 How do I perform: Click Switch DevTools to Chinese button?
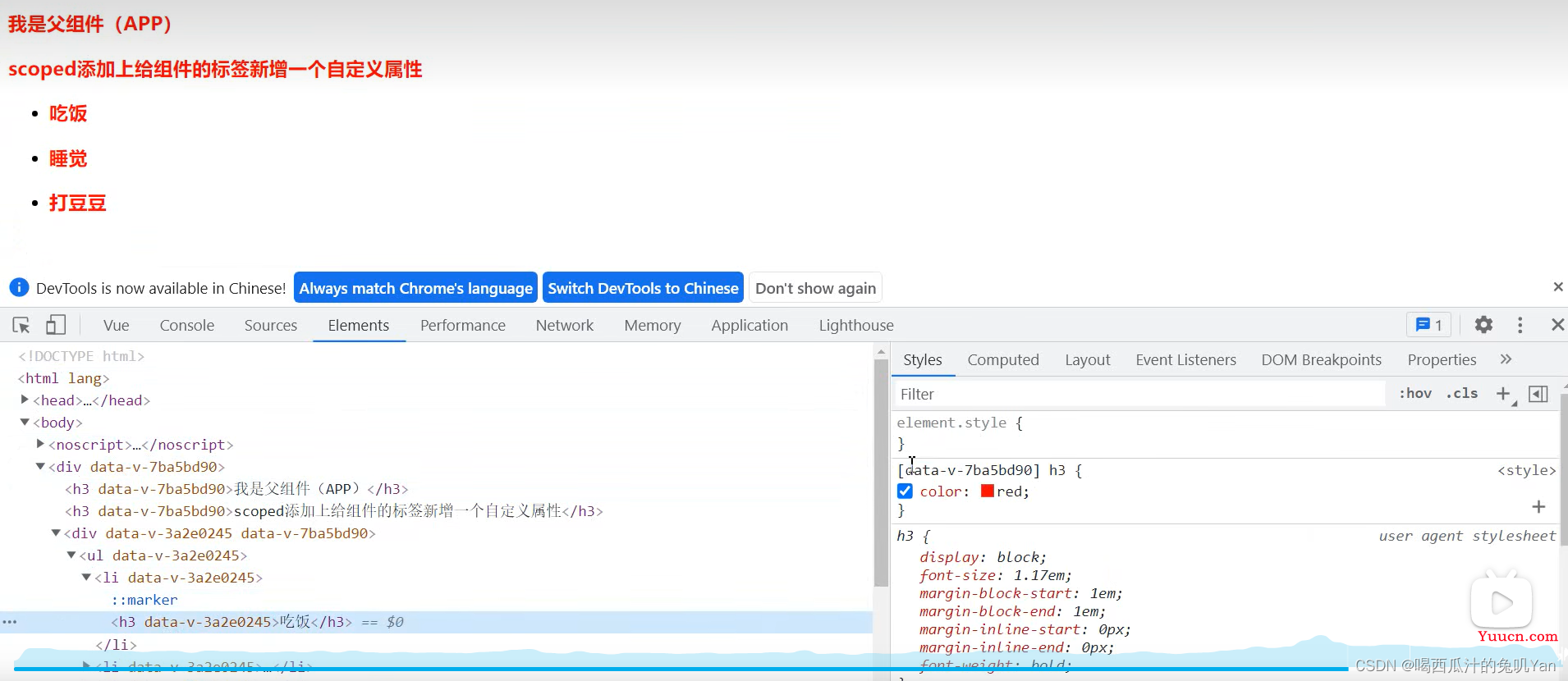click(x=643, y=288)
